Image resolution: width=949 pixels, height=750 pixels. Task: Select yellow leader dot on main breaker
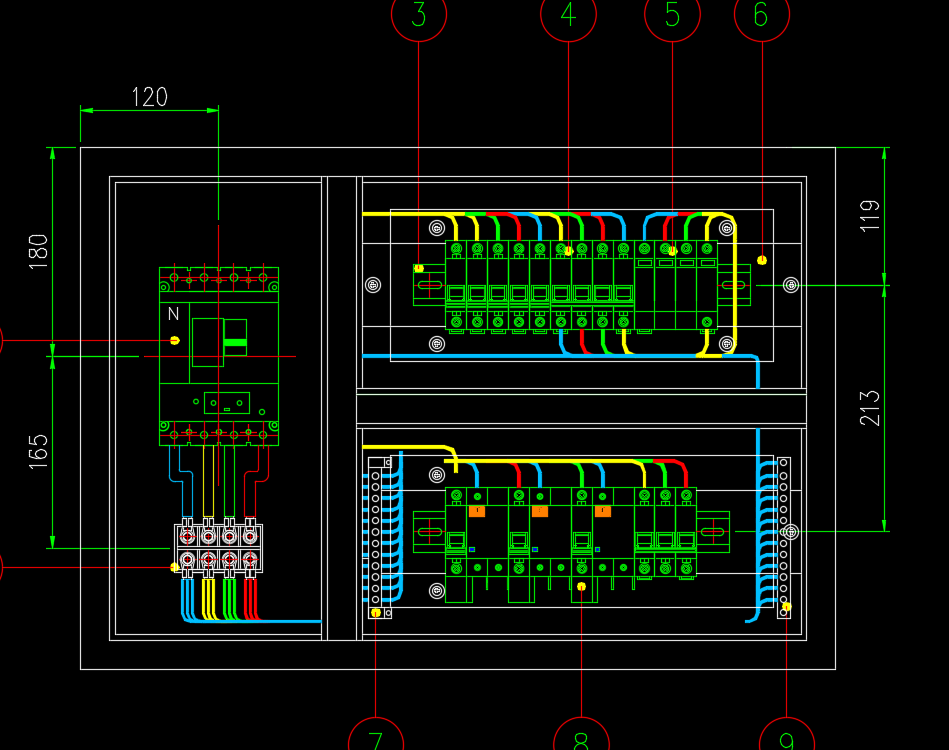tap(175, 341)
